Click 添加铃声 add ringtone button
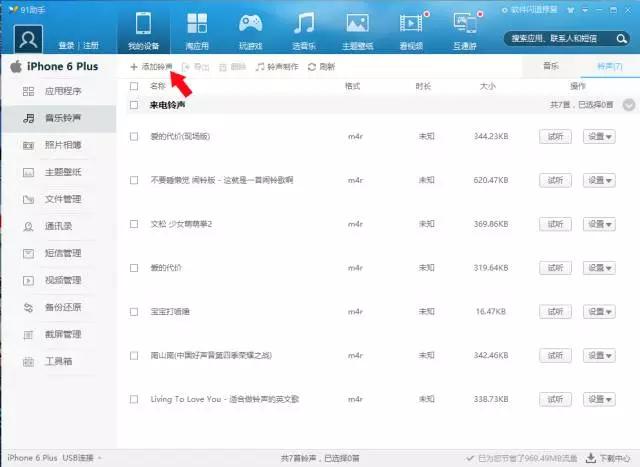The height and width of the screenshot is (467, 640). (x=151, y=67)
